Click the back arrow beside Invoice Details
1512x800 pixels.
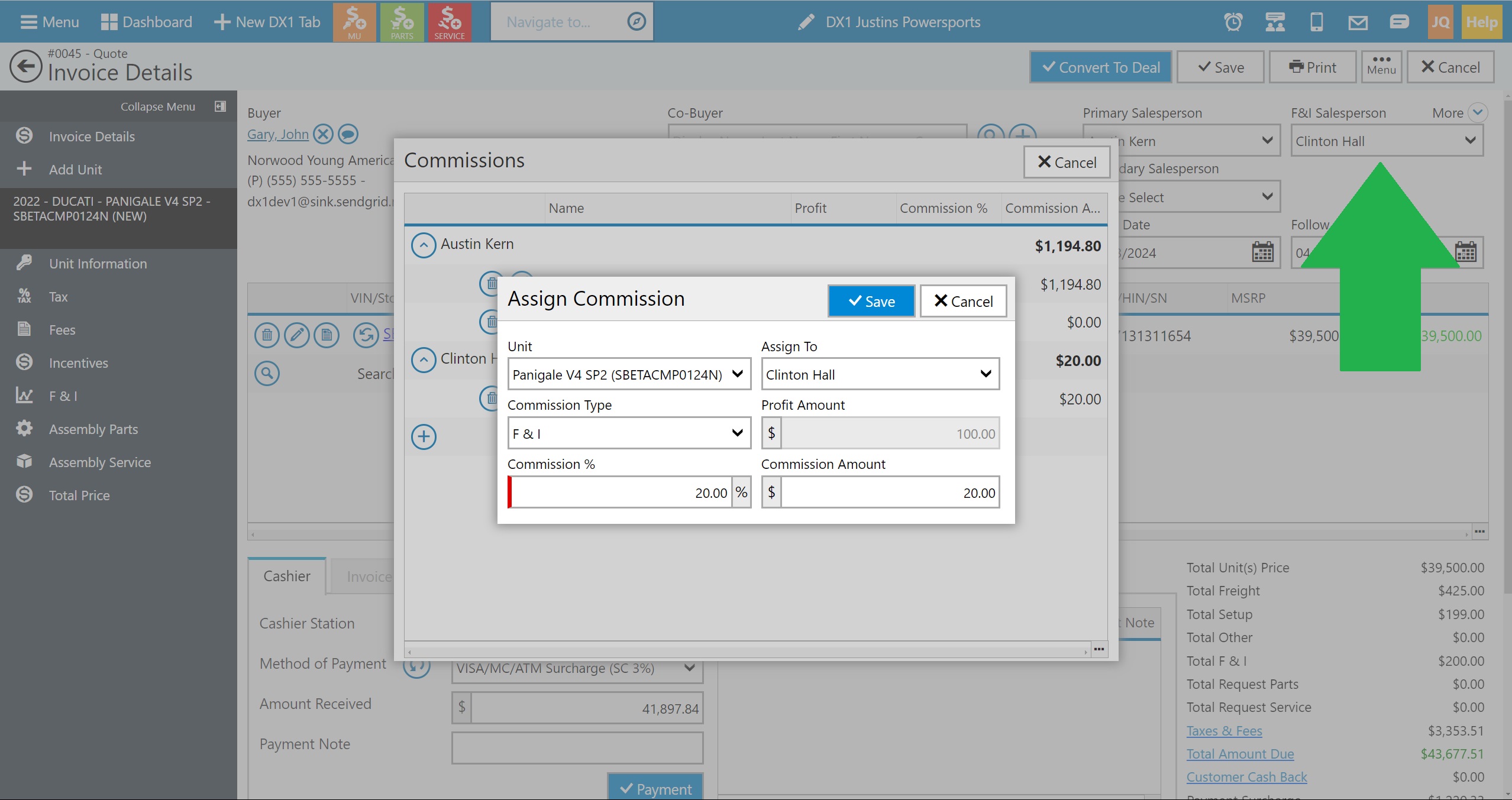click(25, 66)
